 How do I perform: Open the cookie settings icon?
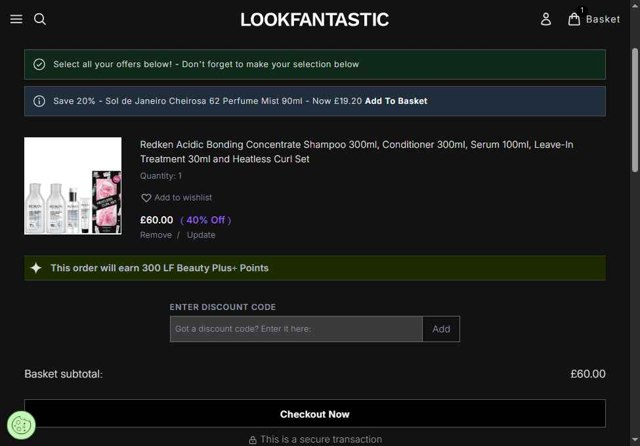pos(21,425)
